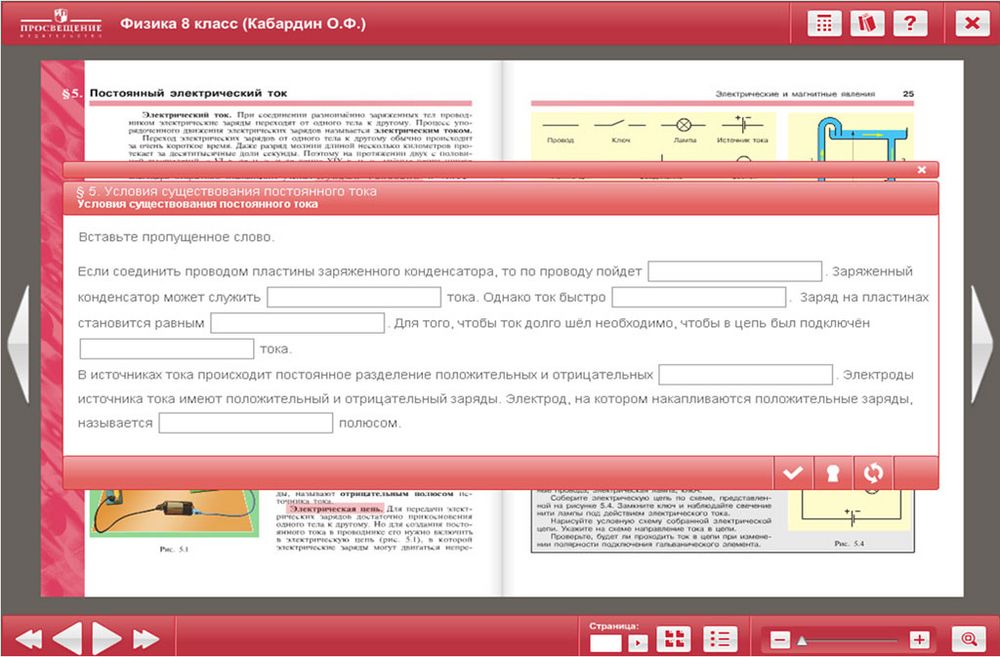
Task: Open thumbnail grid page view
Action: click(676, 639)
